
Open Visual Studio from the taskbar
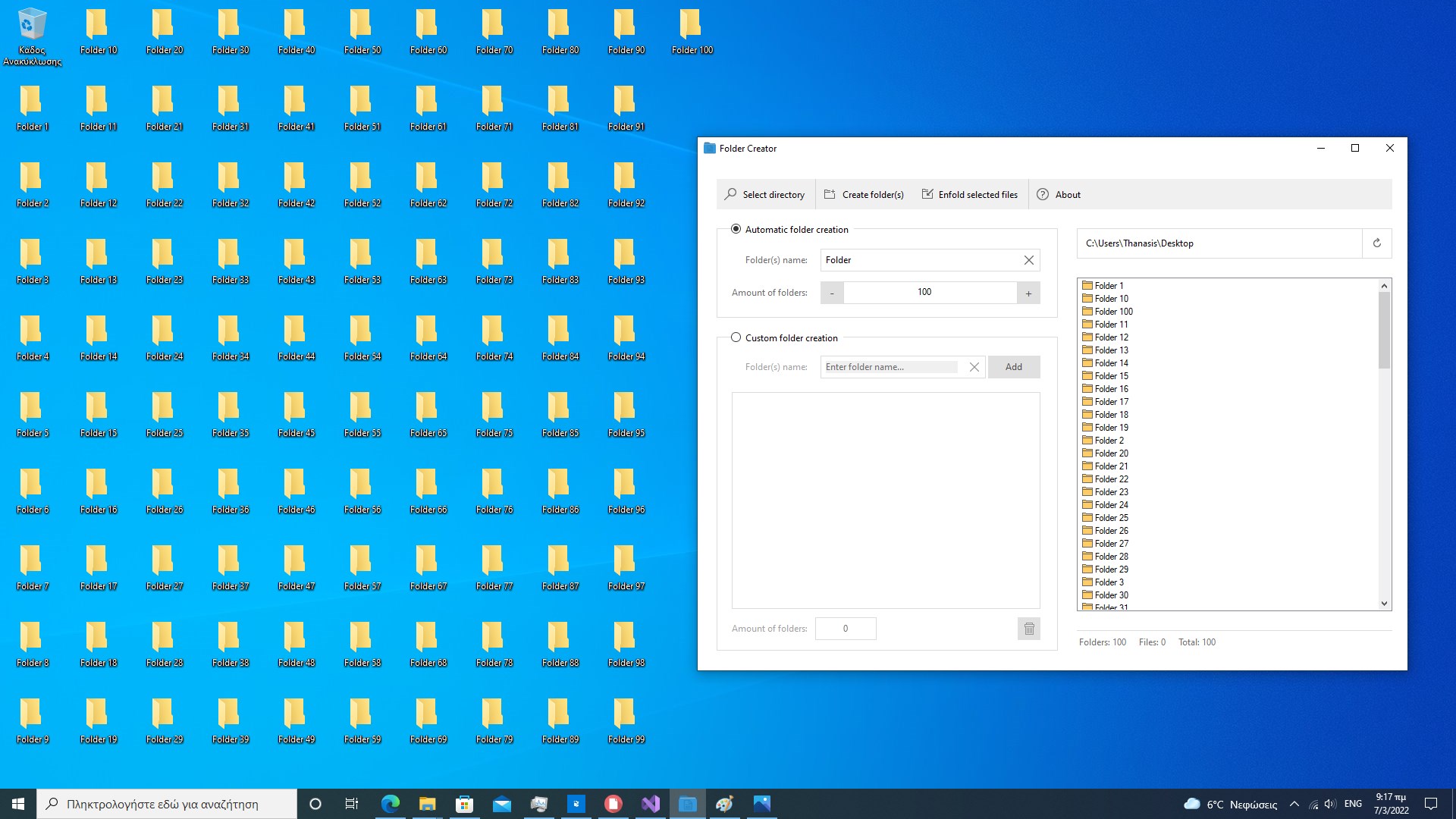coord(650,804)
